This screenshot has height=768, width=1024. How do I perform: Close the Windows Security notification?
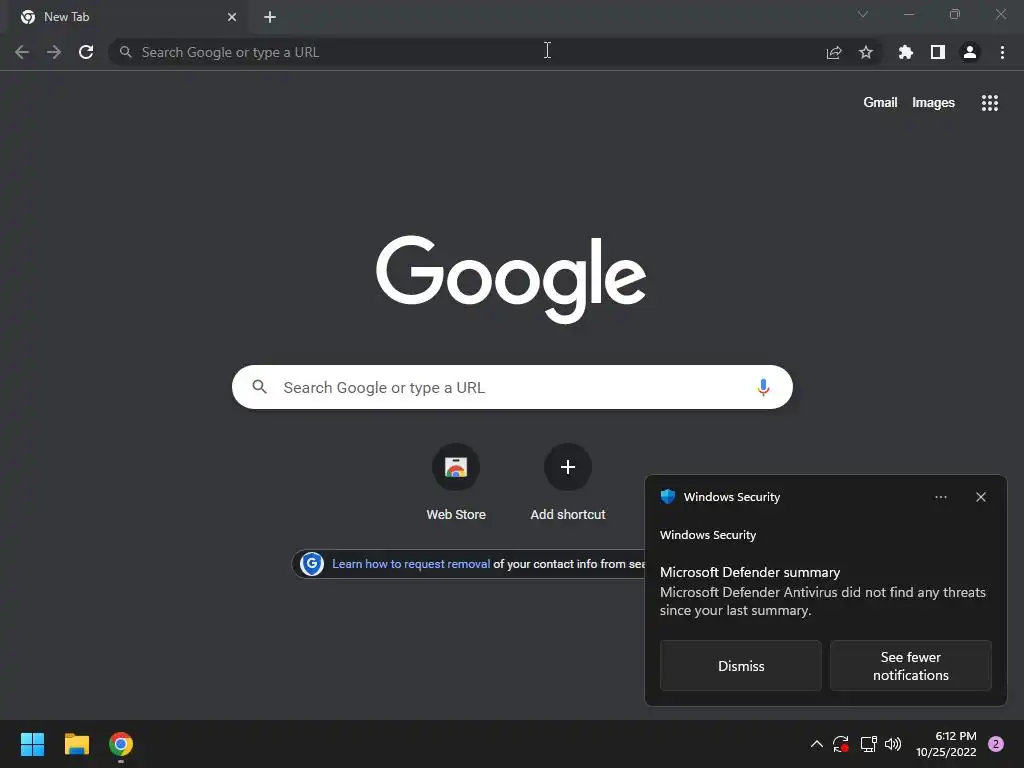coord(981,497)
